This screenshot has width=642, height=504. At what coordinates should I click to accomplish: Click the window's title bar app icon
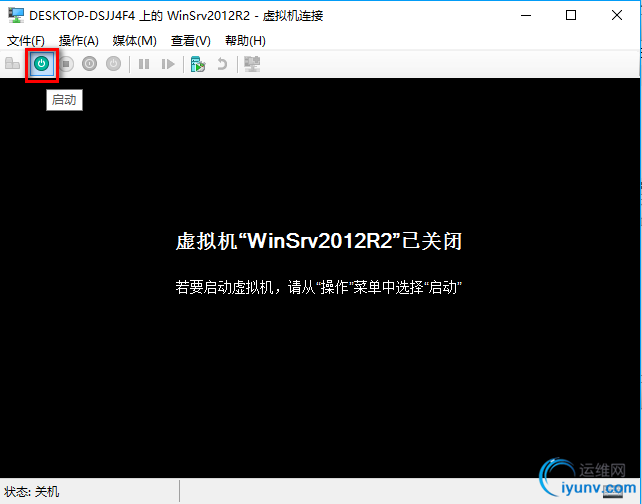16,16
